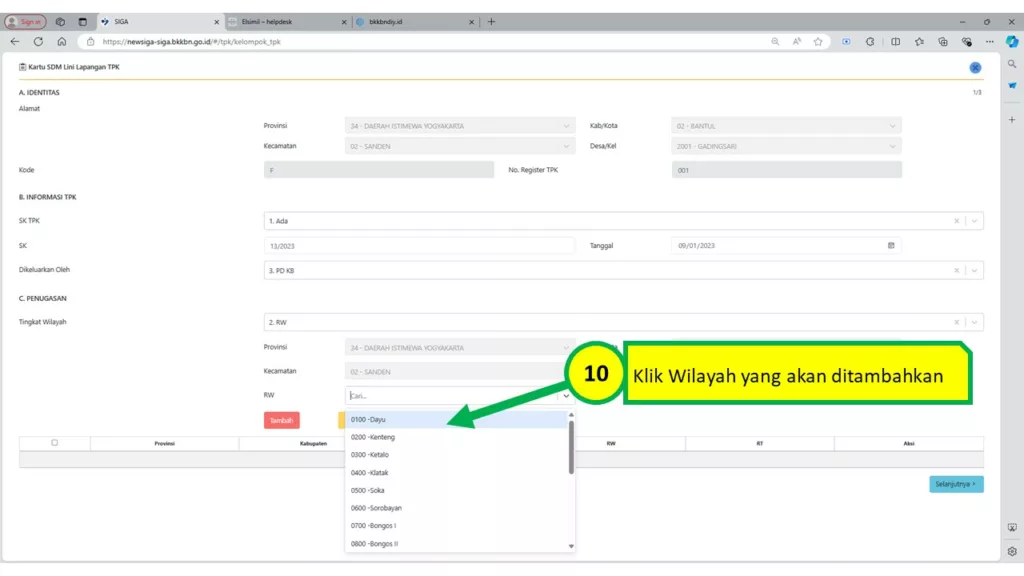Open the sidebar search icon
This screenshot has width=1024, height=576.
[x=1012, y=64]
